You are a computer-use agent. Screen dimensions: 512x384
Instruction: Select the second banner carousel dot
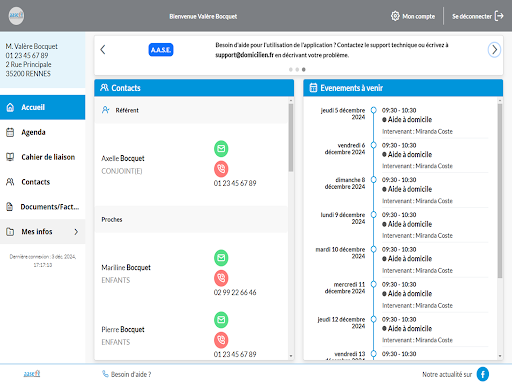297,70
